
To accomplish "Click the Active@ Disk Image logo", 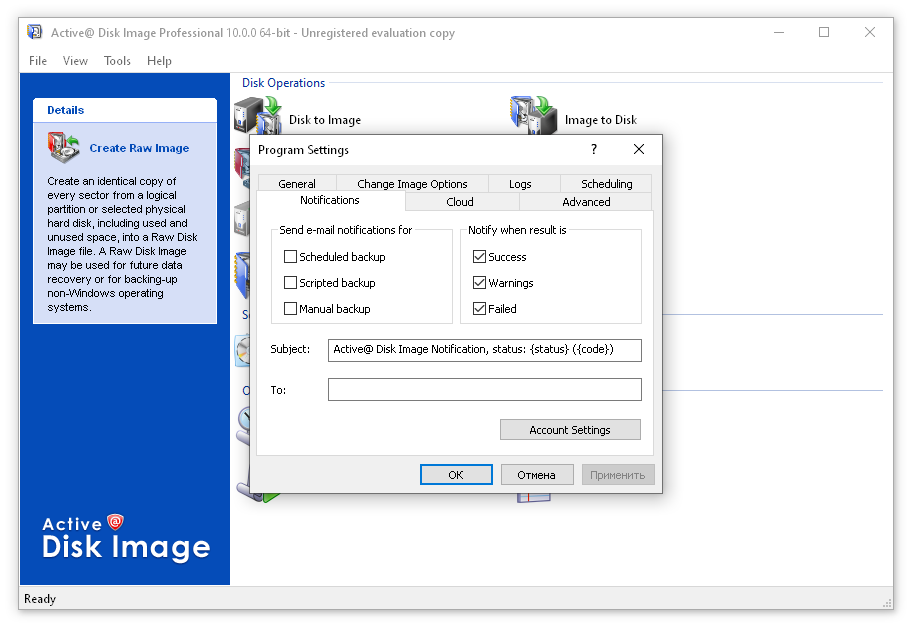I will [125, 538].
